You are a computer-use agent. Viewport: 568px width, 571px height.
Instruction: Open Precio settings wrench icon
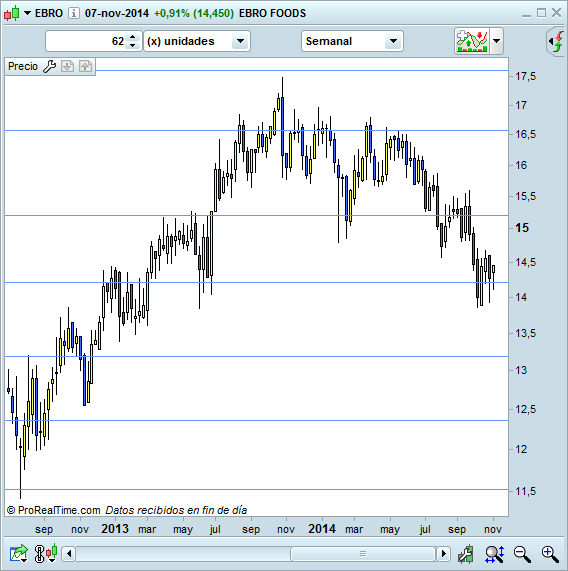pos(49,66)
